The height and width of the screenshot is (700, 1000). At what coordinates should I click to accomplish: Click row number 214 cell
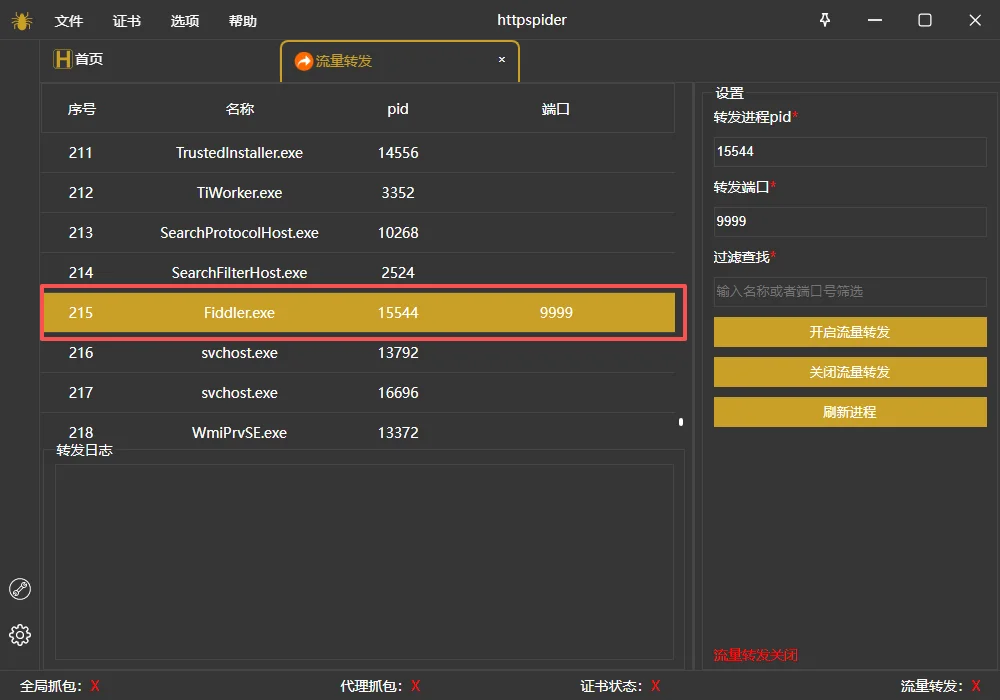[81, 273]
